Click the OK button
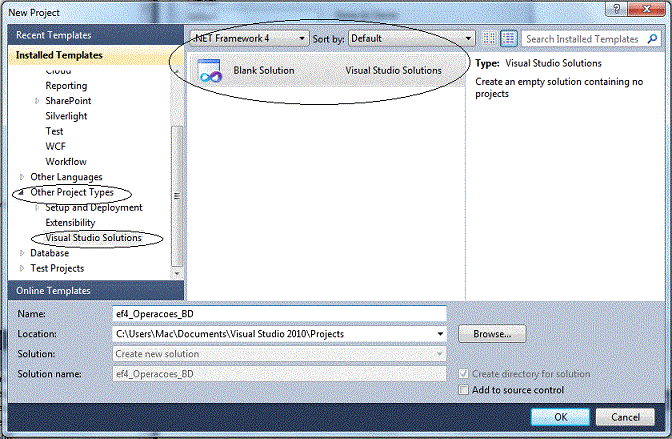The image size is (672, 439). coord(560,417)
